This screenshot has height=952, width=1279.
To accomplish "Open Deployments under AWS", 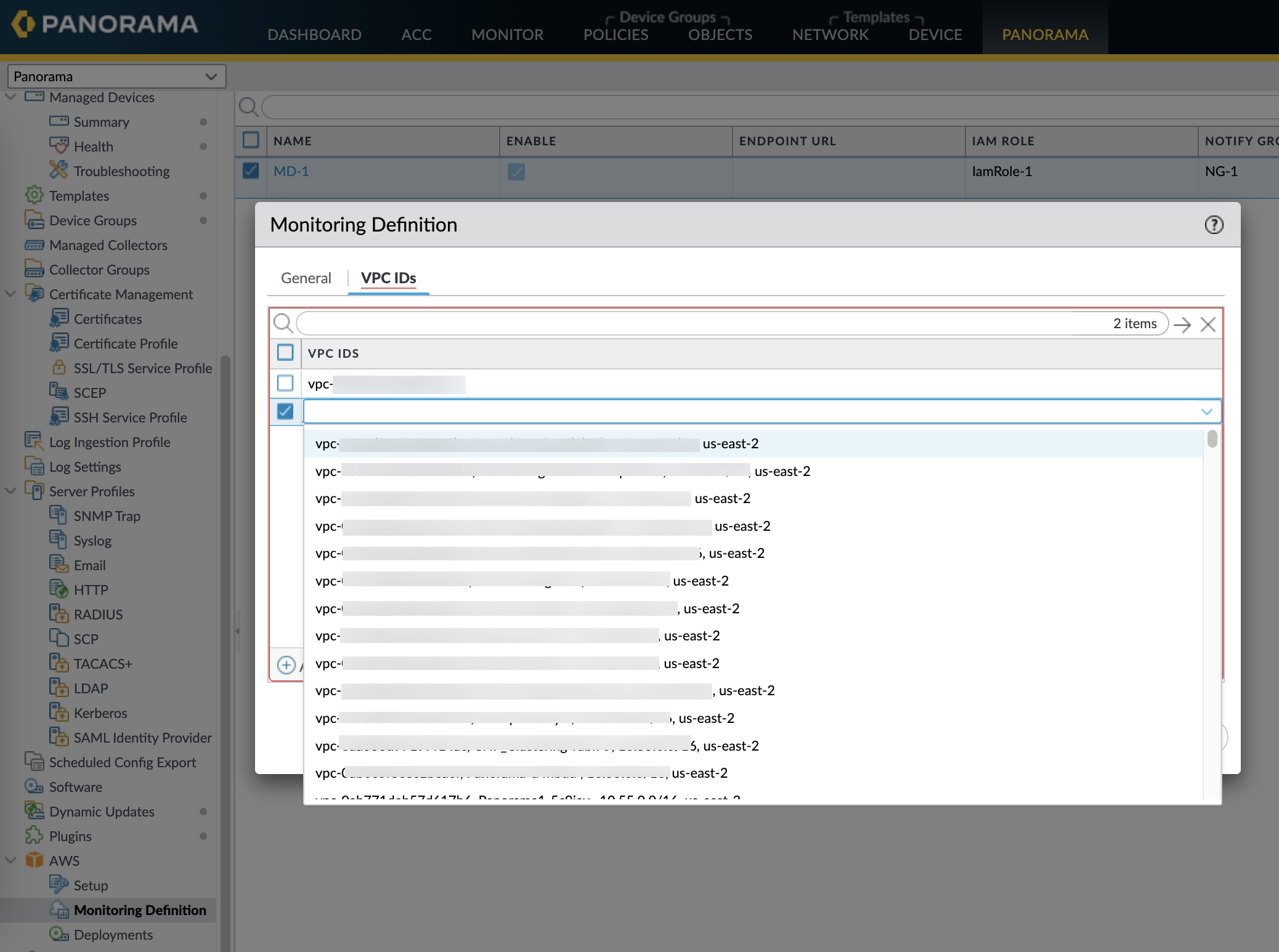I will 113,934.
